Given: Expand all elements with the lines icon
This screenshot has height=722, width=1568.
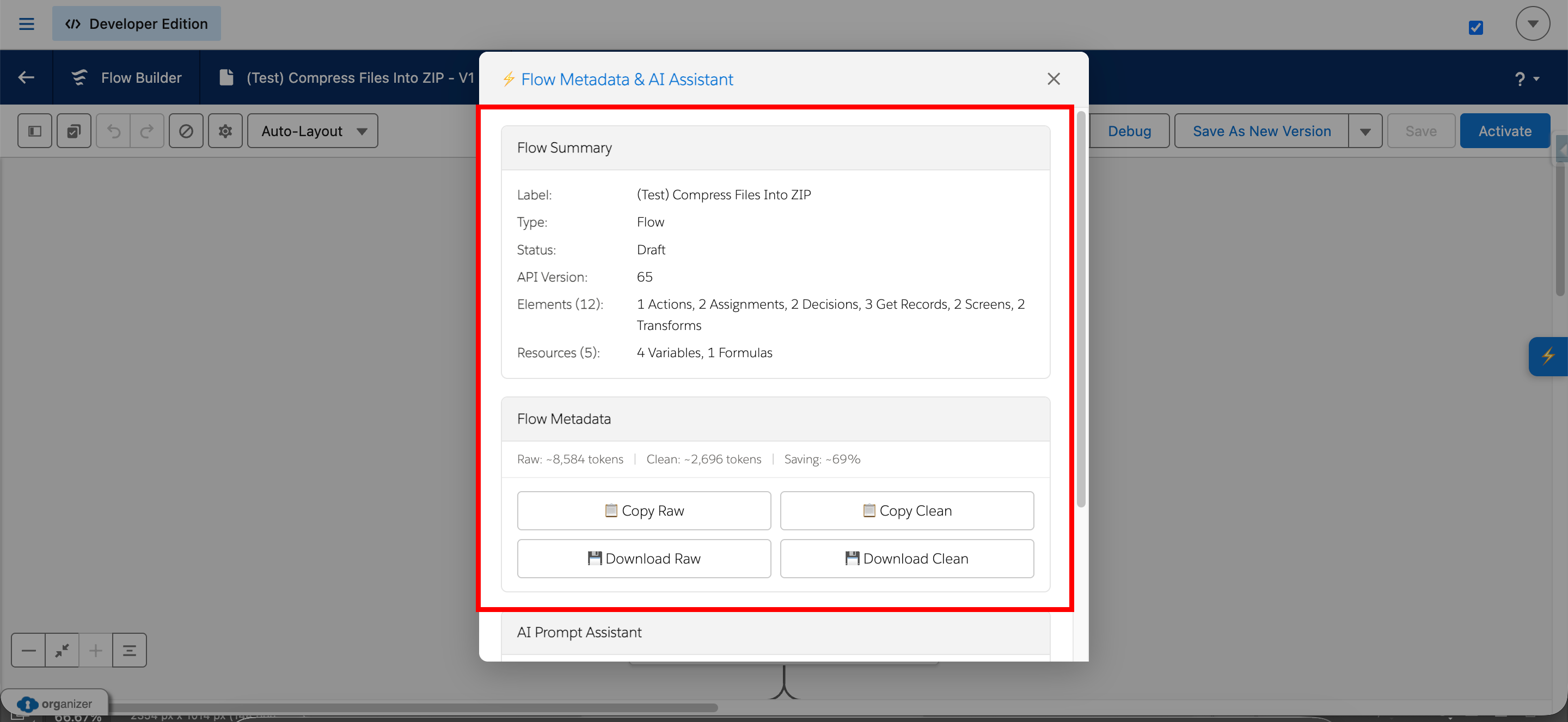Looking at the screenshot, I should 130,650.
